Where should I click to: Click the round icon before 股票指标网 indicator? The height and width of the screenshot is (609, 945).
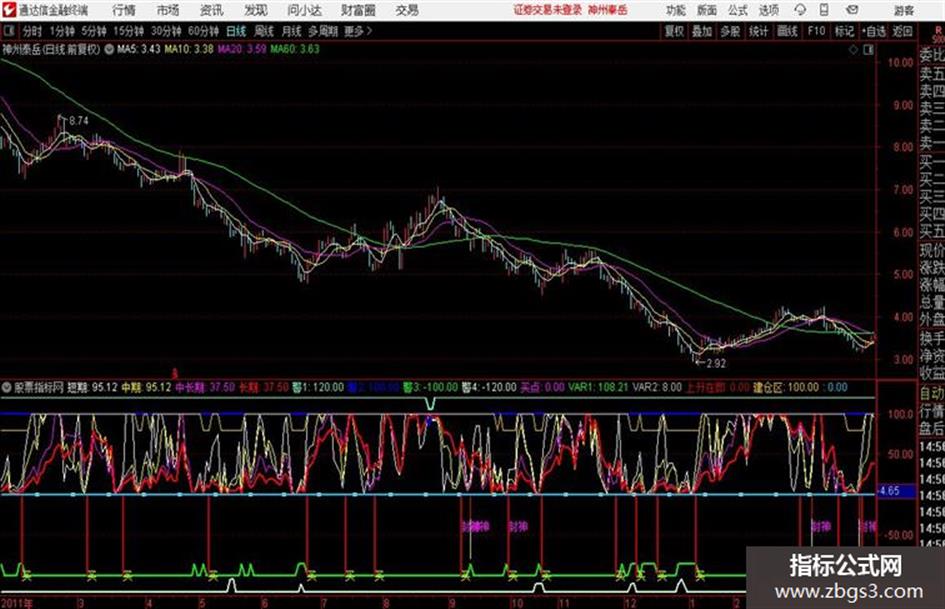click(x=6, y=386)
